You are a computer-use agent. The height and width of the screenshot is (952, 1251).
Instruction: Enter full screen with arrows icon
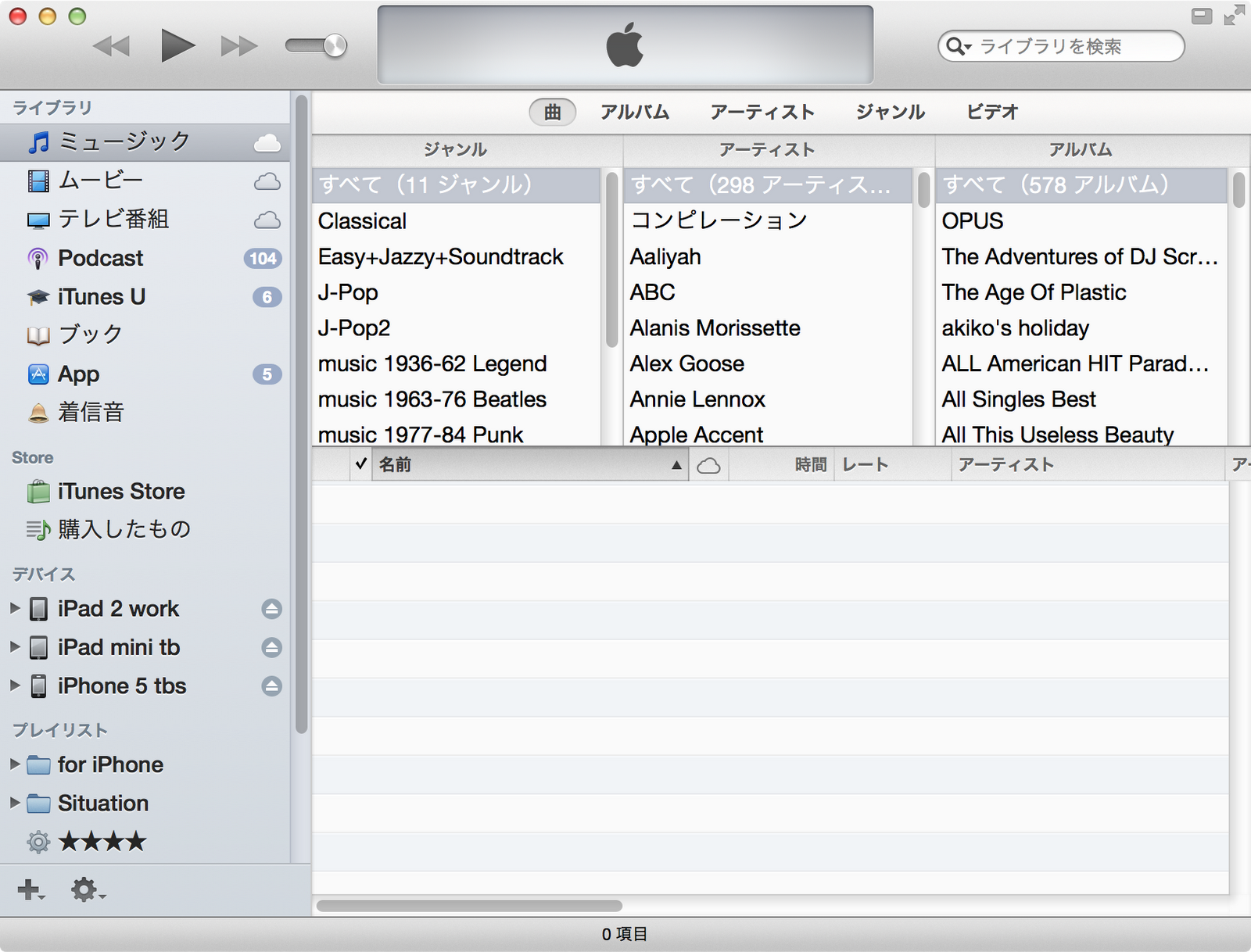1234,16
